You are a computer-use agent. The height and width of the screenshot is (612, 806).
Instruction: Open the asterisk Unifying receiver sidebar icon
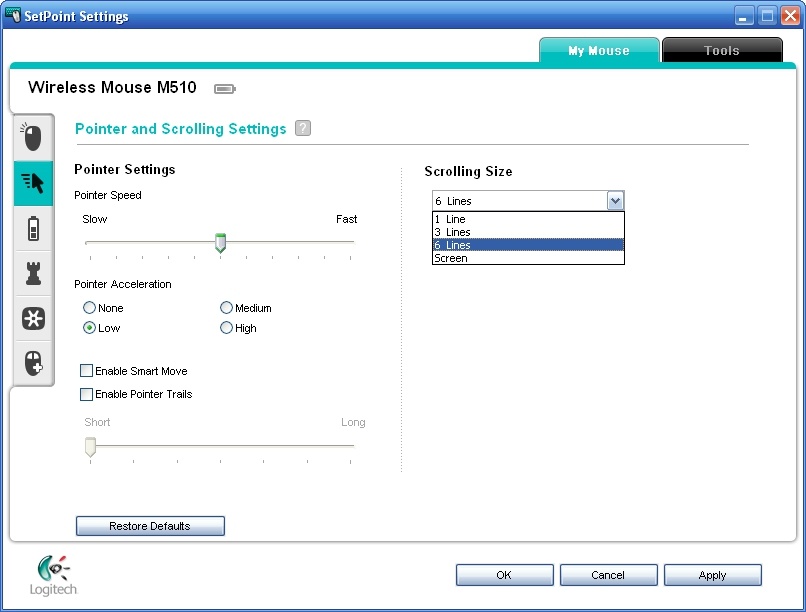pyautogui.click(x=33, y=319)
